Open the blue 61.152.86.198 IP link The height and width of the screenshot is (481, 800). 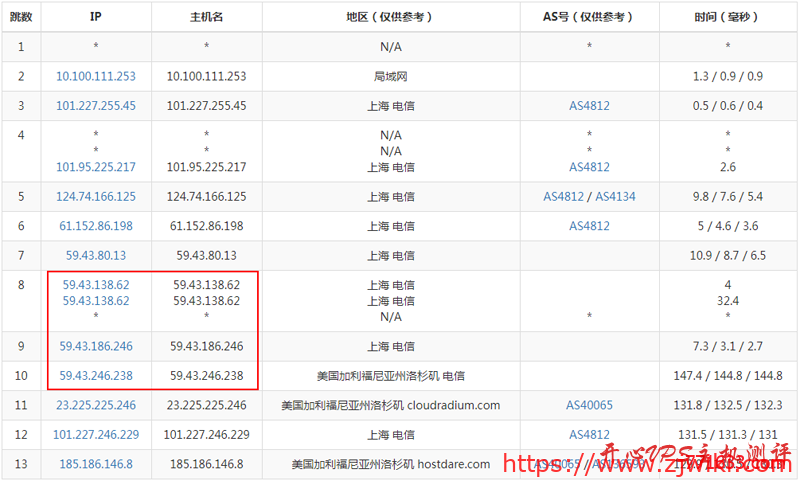[96, 226]
